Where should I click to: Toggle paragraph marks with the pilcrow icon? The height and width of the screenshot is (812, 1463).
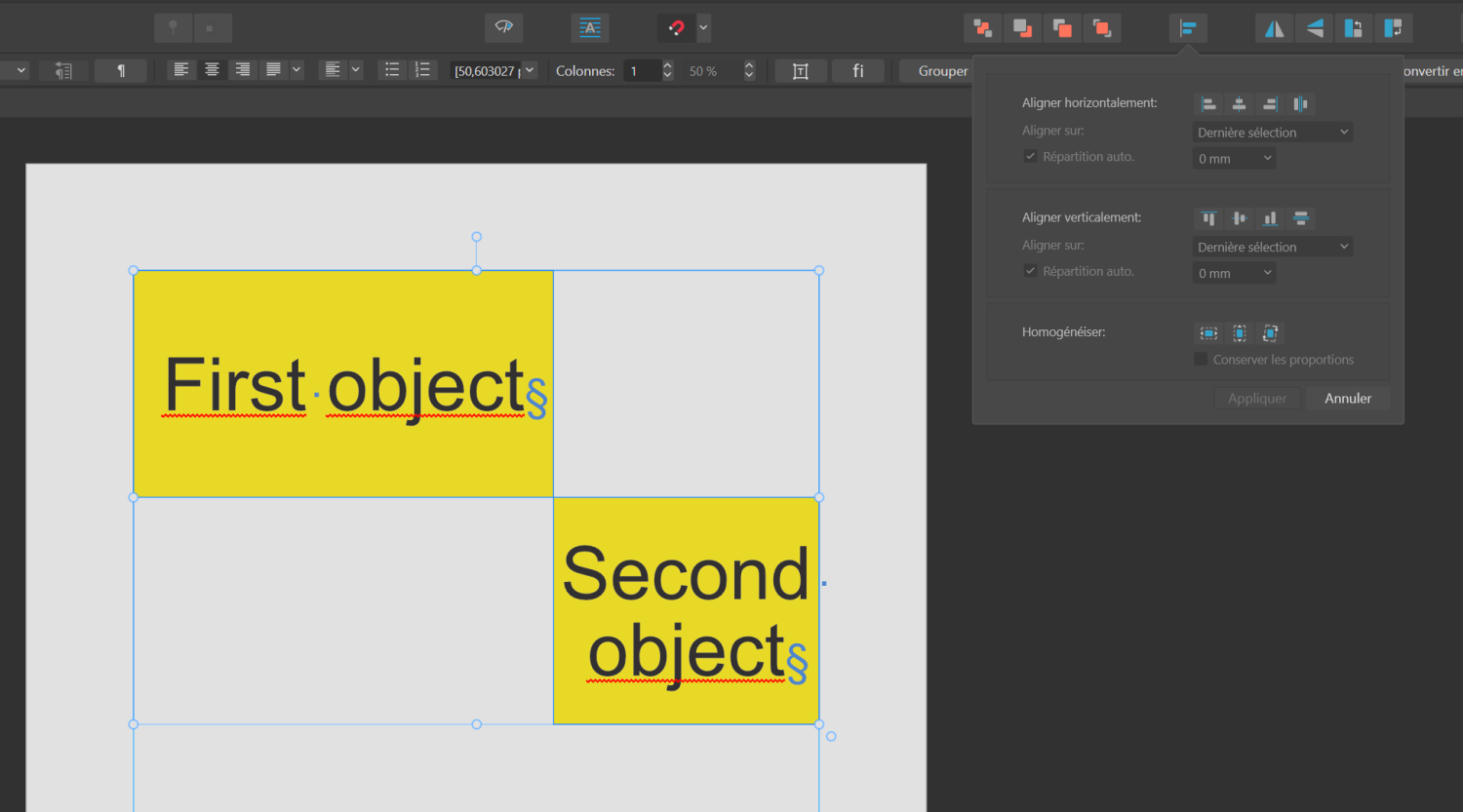pos(120,70)
